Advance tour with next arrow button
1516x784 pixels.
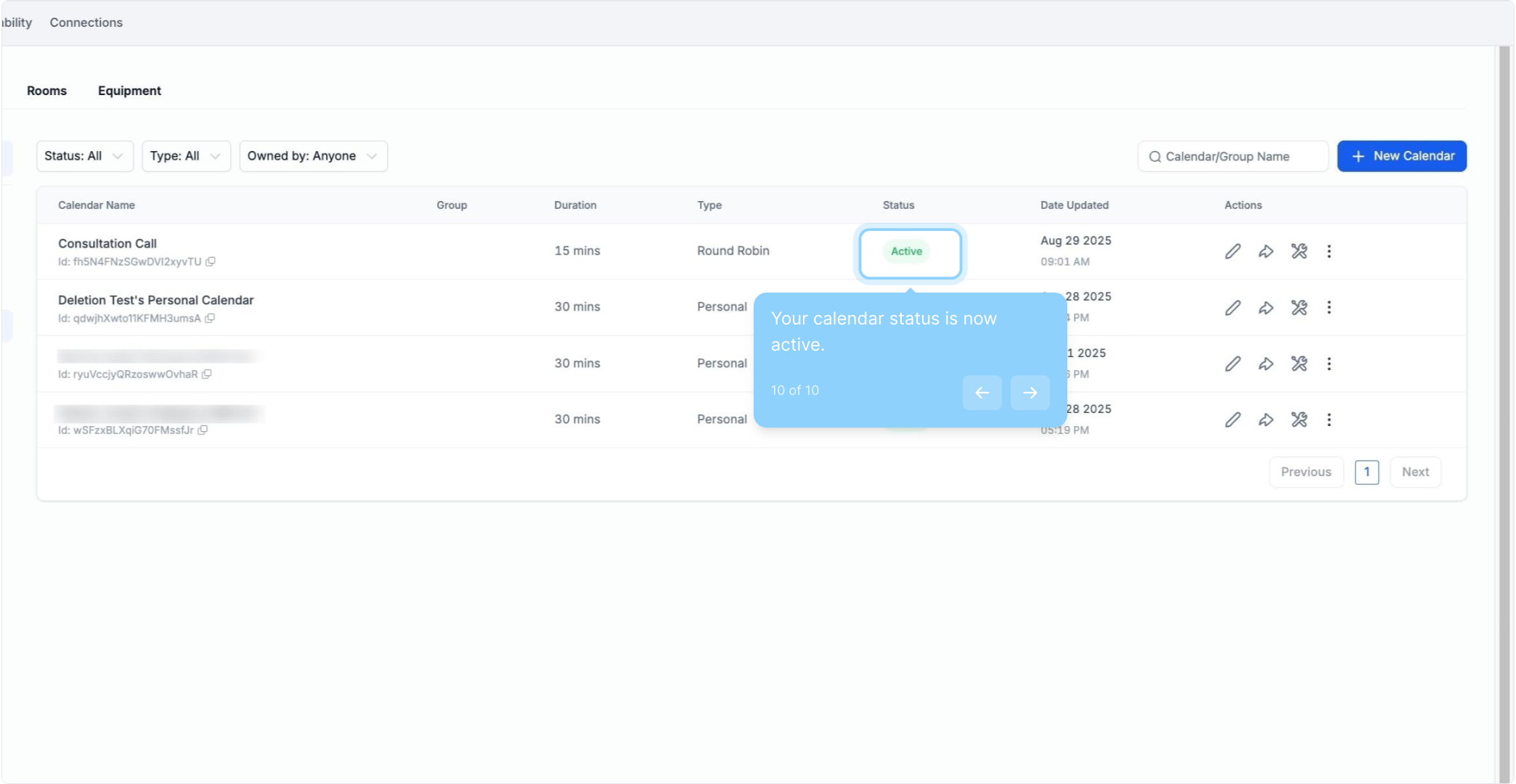pyautogui.click(x=1030, y=393)
